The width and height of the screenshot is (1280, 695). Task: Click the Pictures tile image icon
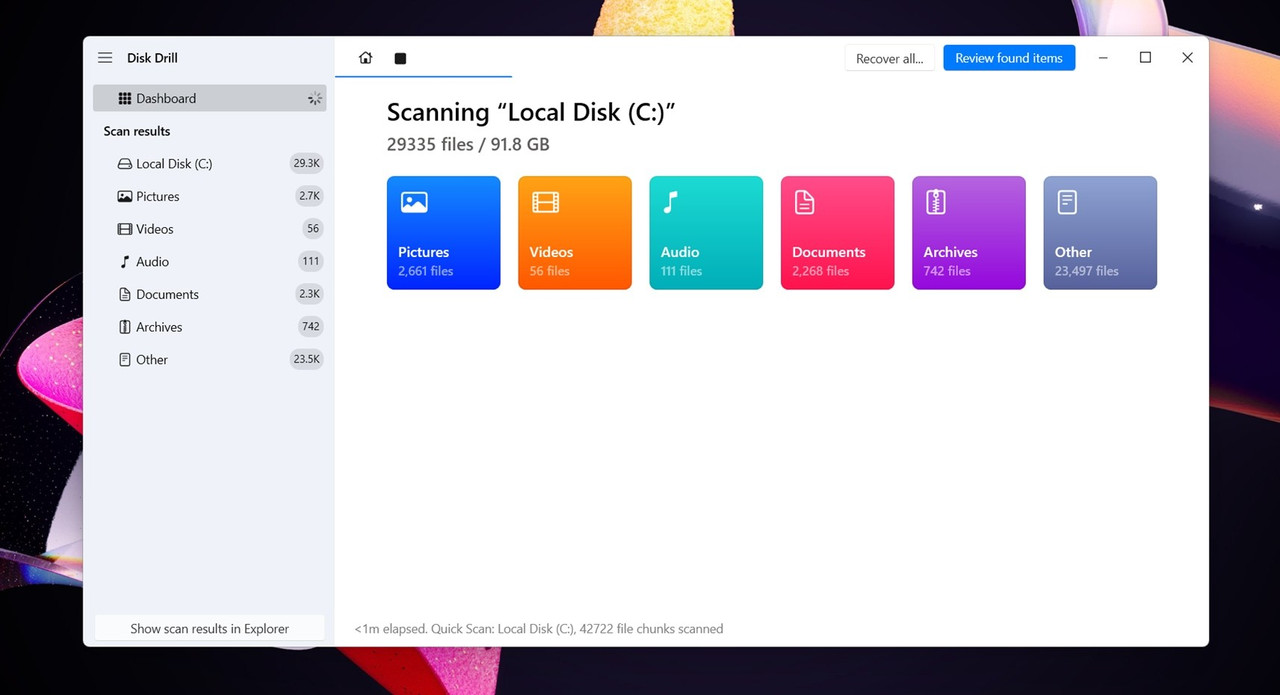coord(414,202)
